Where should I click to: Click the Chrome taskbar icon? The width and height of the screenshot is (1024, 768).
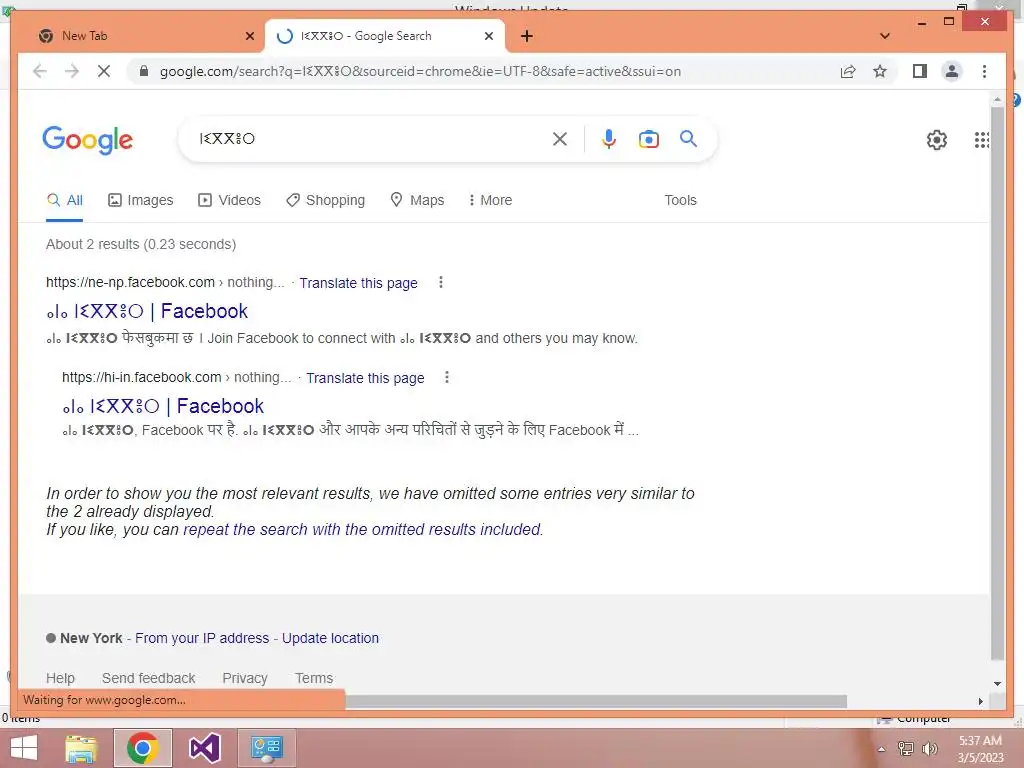tap(143, 748)
